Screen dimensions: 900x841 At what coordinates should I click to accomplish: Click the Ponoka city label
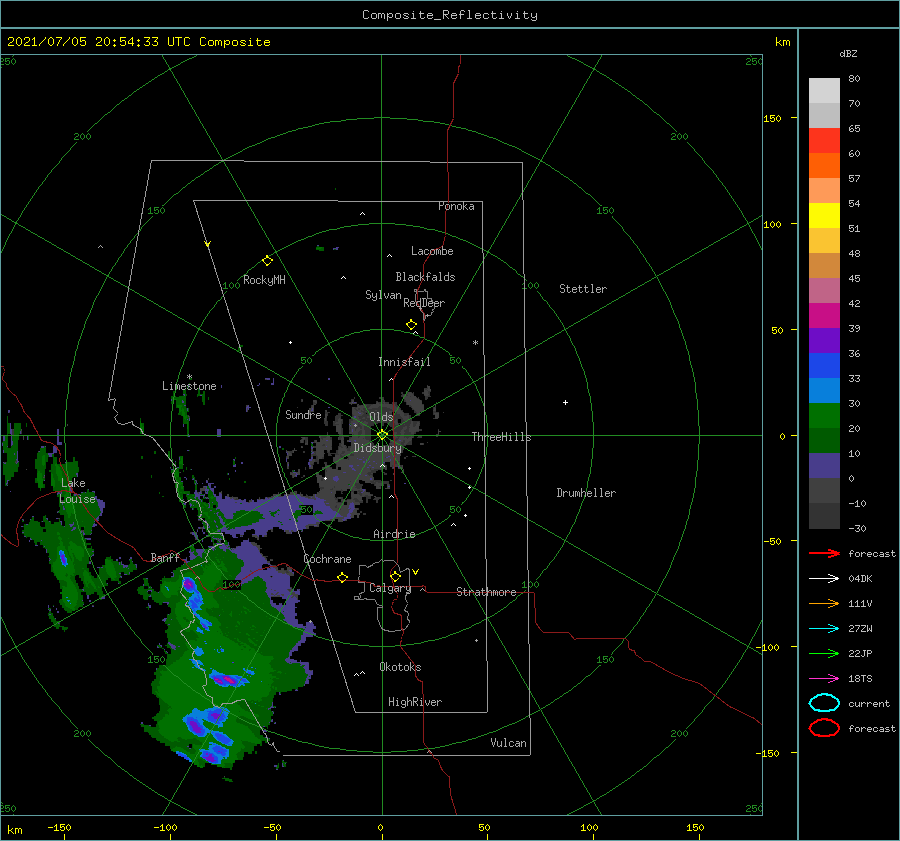pyautogui.click(x=456, y=206)
